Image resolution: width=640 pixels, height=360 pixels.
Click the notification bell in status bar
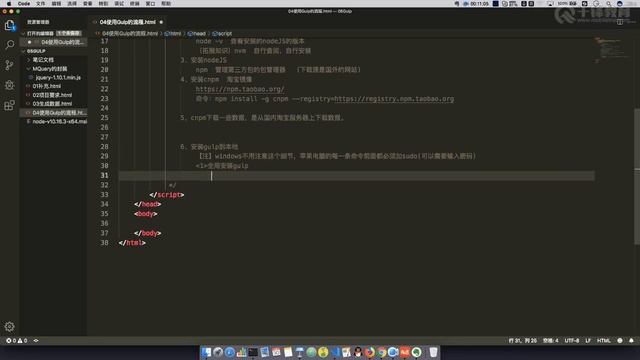[x=631, y=340]
